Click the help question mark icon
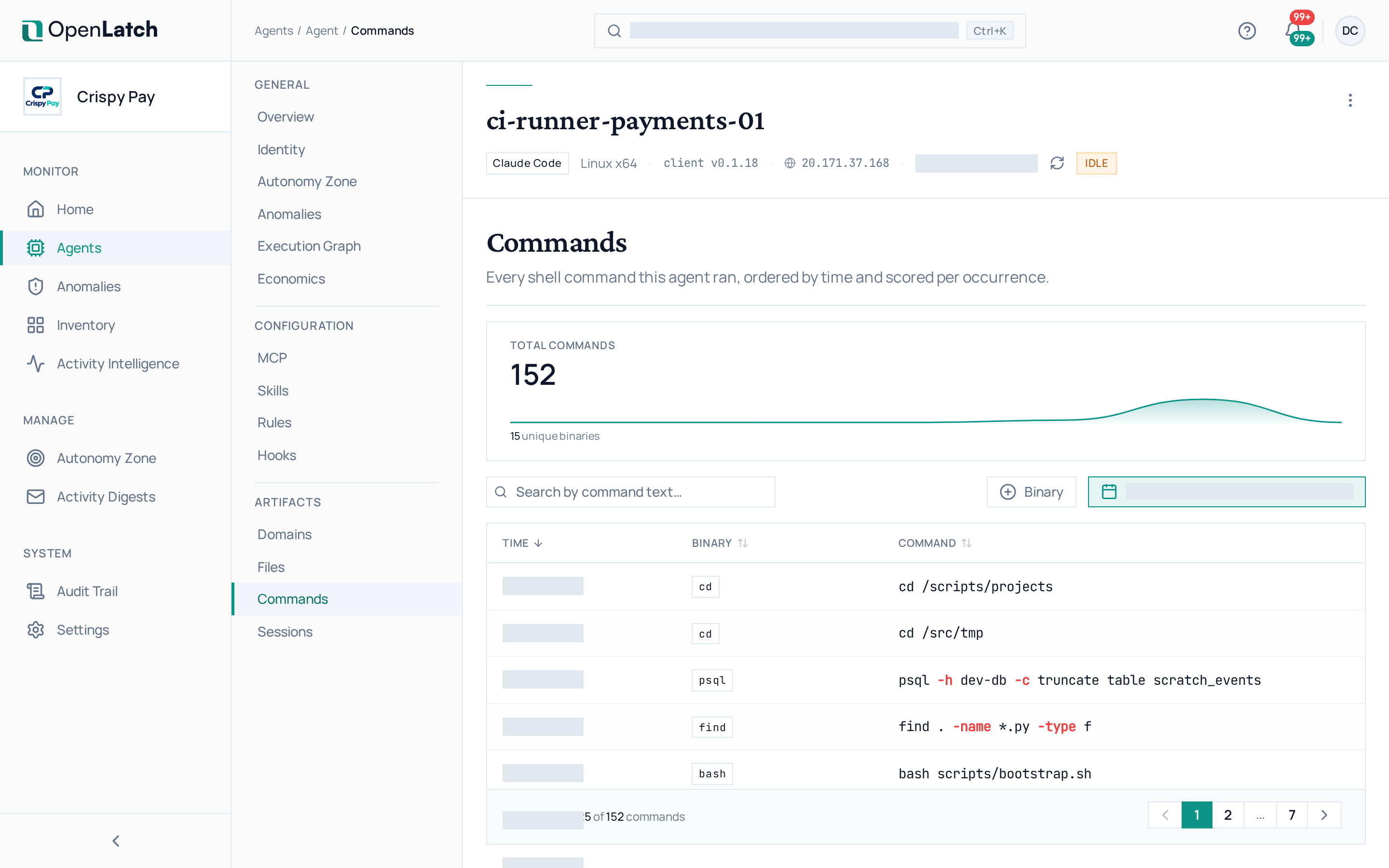 click(x=1247, y=30)
